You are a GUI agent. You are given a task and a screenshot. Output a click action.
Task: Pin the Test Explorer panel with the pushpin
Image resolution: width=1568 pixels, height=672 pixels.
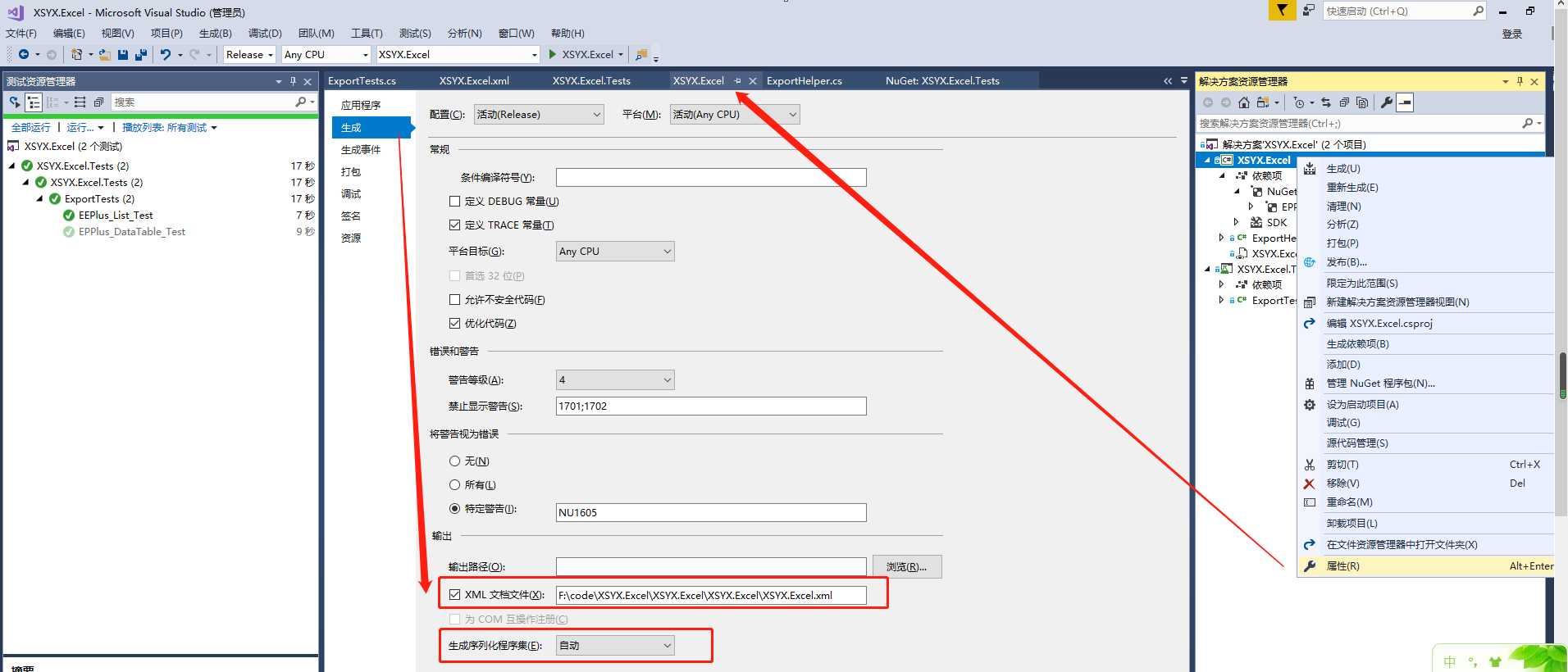[x=293, y=81]
